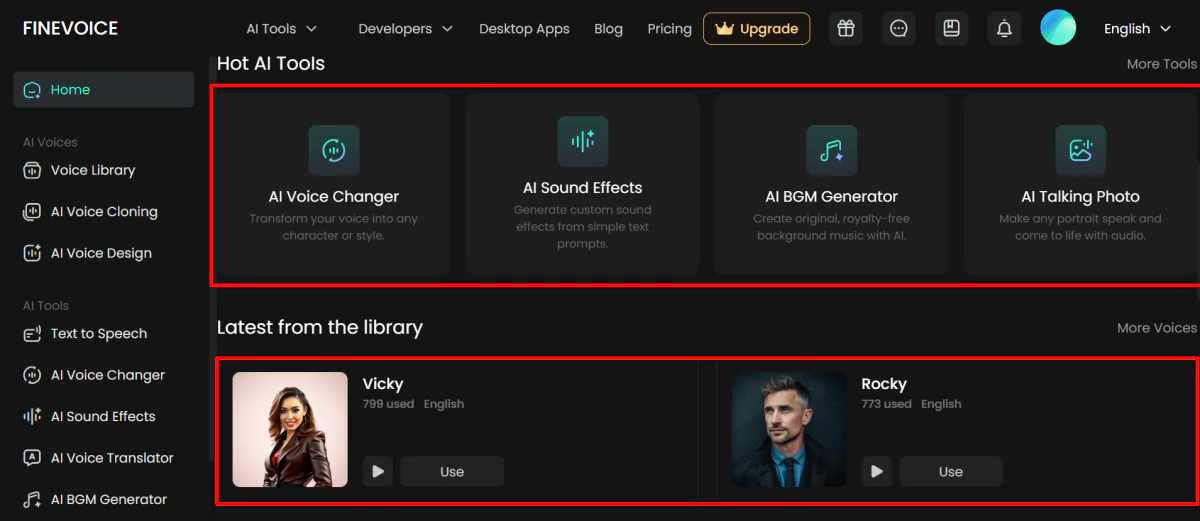This screenshot has width=1200, height=521.
Task: Click Rocky's portrait thumbnail
Action: tap(789, 430)
